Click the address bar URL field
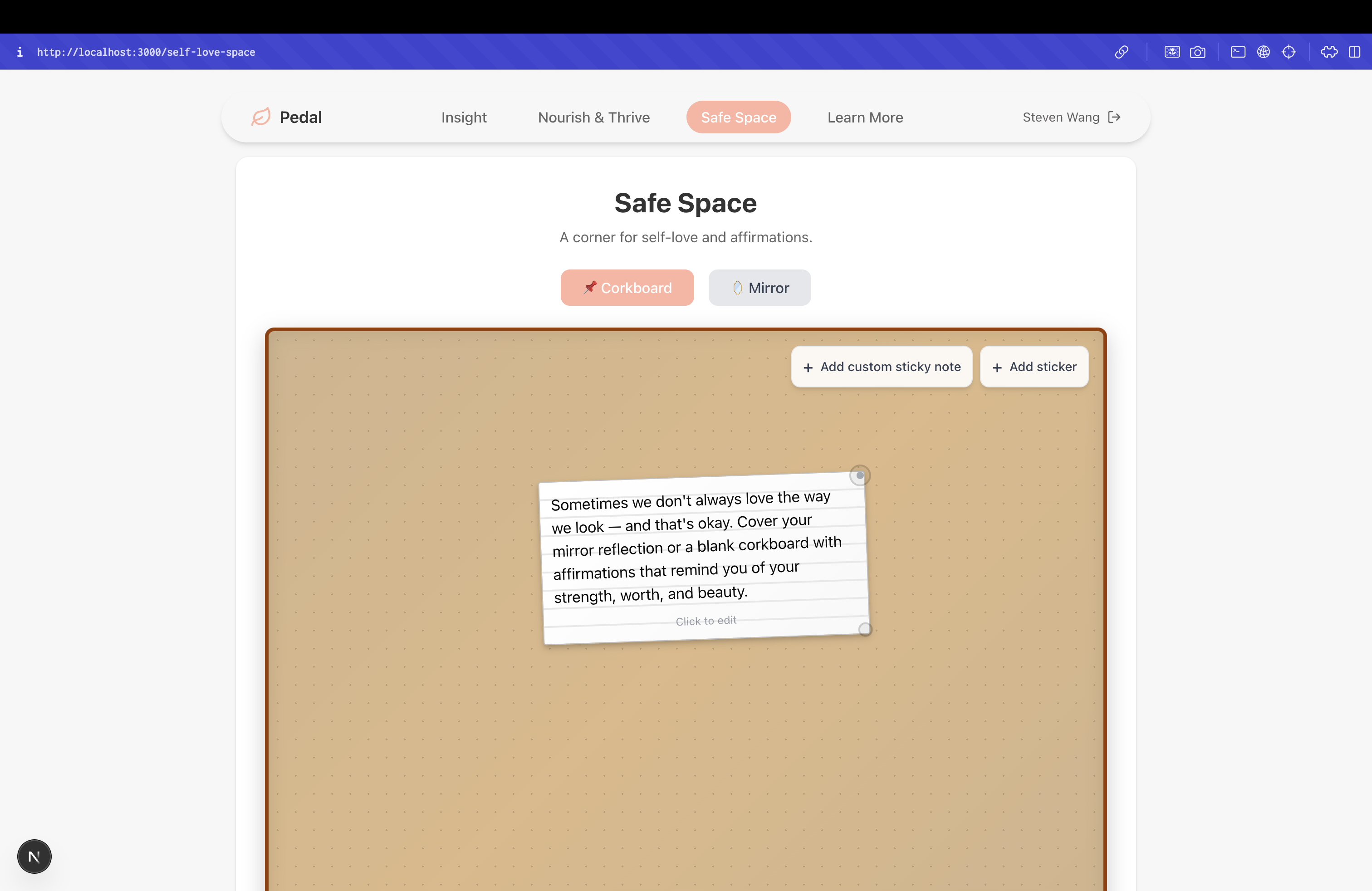Screen dimensions: 1372x891 146,52
